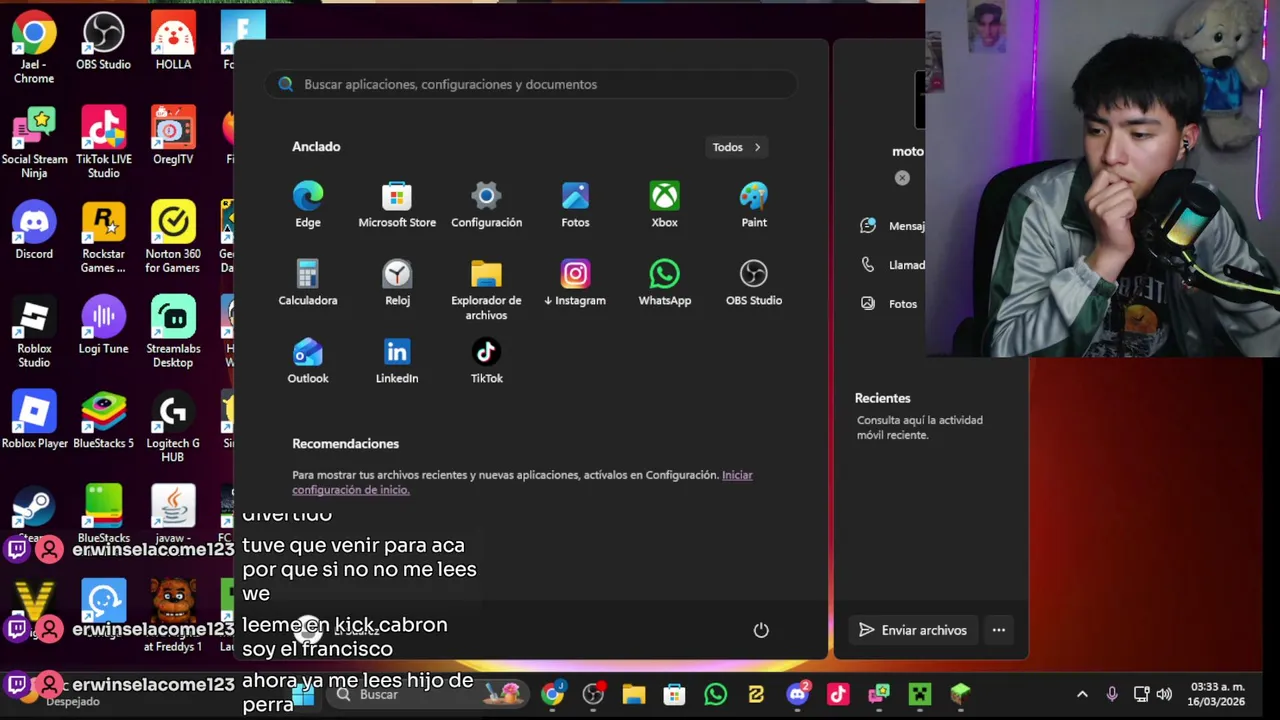The image size is (1280, 720).
Task: Select javaw desktop shortcut
Action: click(x=173, y=515)
